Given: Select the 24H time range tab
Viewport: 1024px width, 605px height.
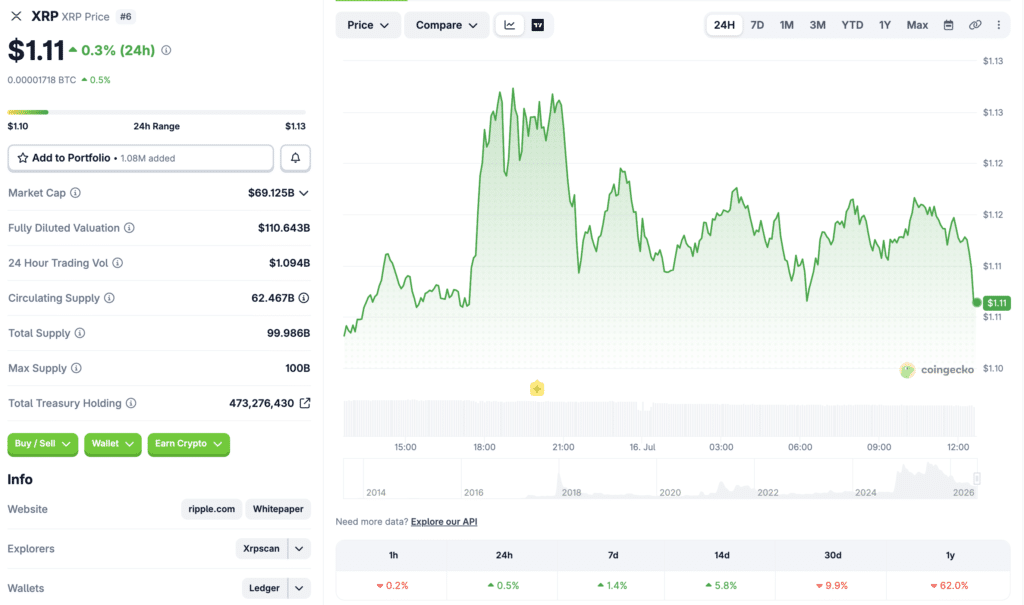Looking at the screenshot, I should [724, 25].
